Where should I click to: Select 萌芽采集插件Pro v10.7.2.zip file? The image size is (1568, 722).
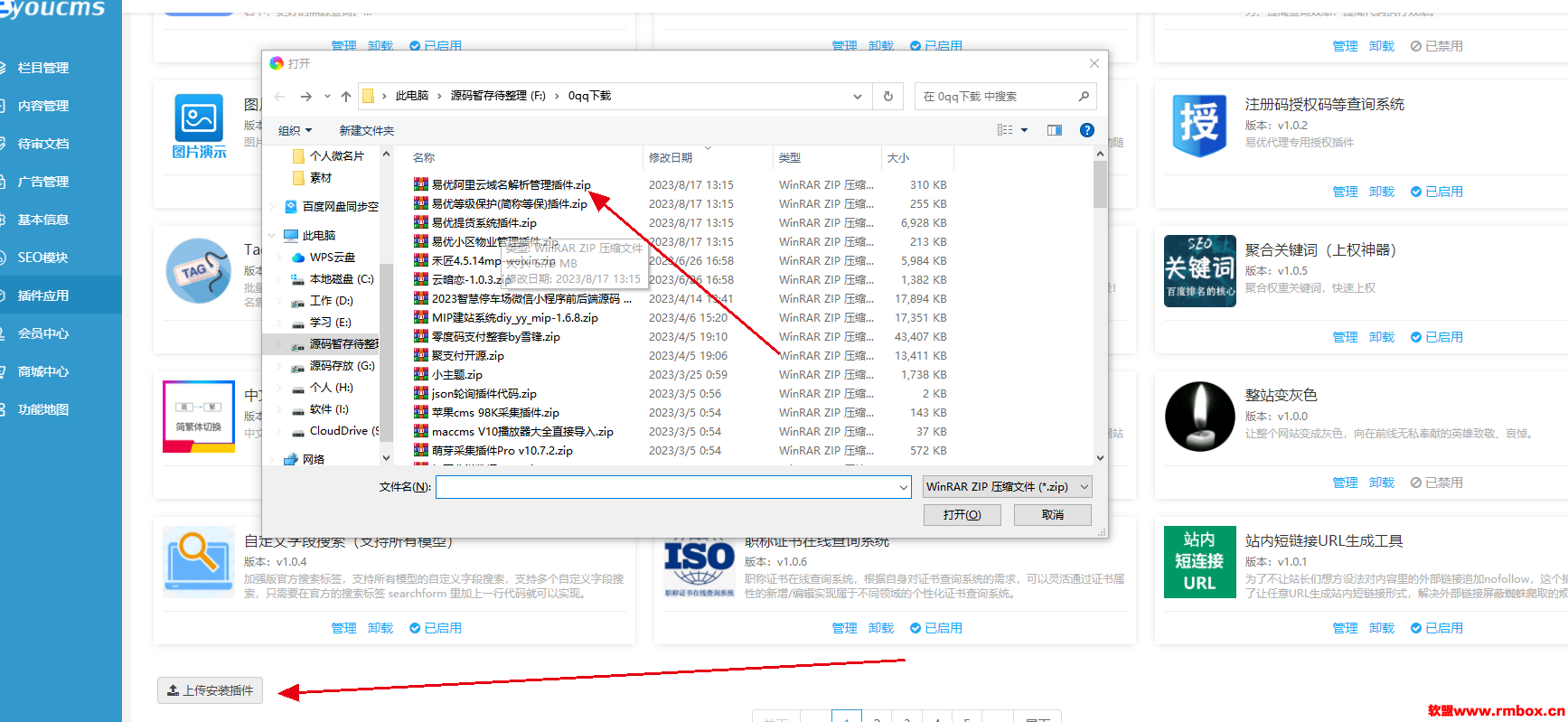502,450
